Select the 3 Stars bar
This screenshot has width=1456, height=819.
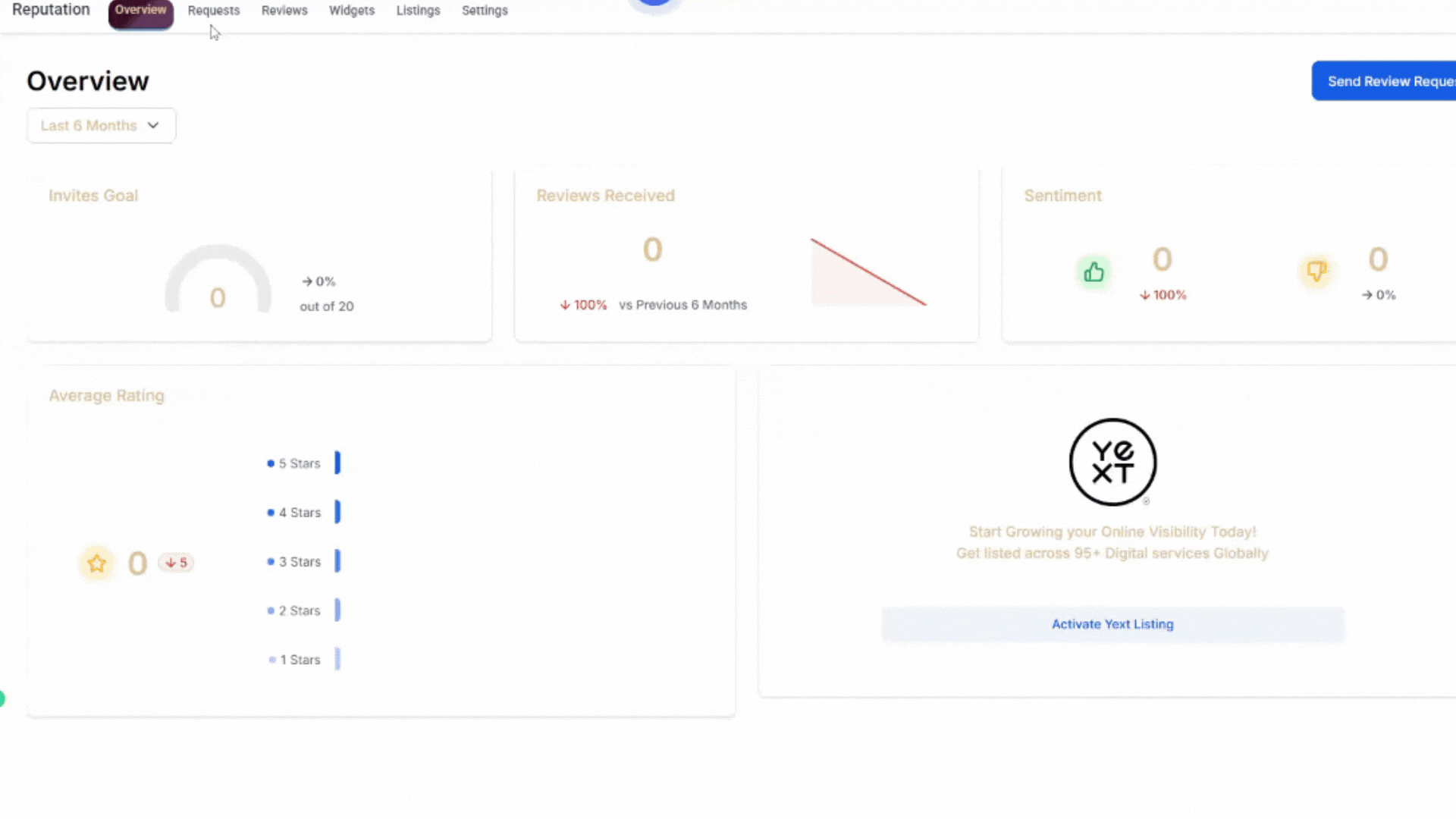[337, 561]
